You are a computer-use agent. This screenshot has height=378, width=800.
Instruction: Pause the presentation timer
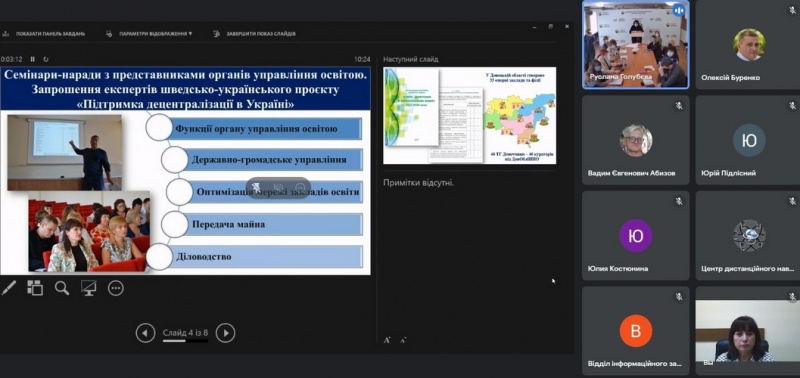point(32,59)
